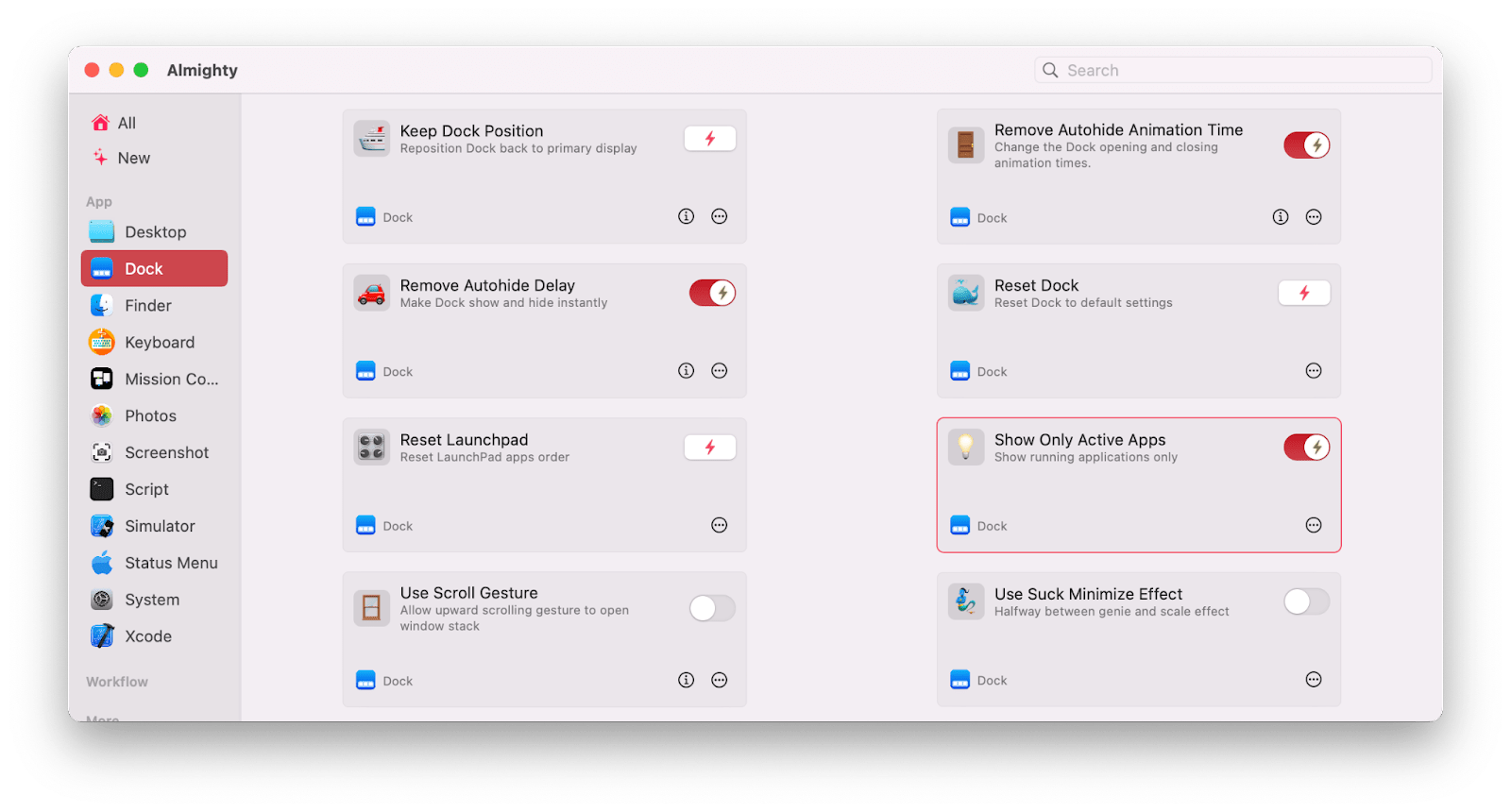Click the genie icon on Use Suck Minimize Effect
Image resolution: width=1511 pixels, height=812 pixels.
(966, 601)
